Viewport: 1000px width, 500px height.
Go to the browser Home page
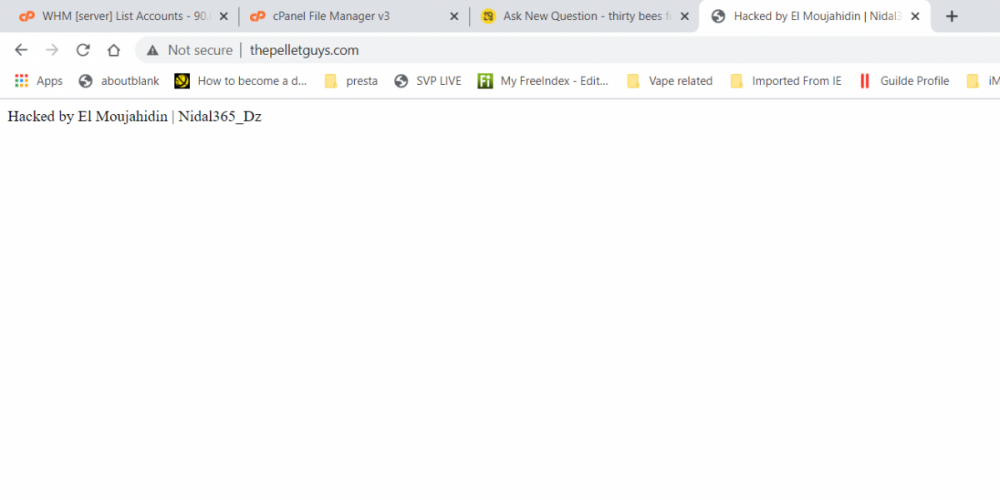[114, 50]
